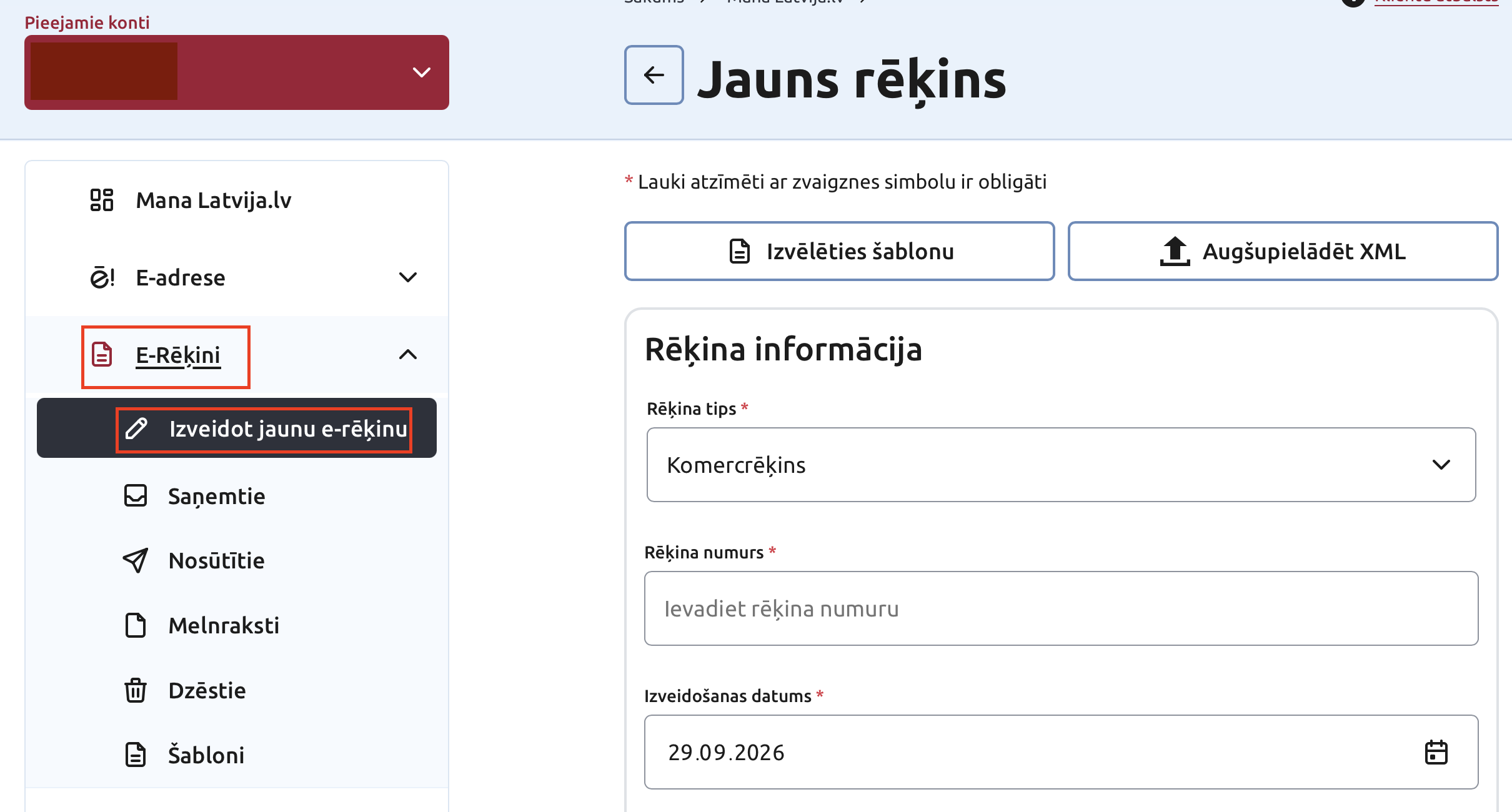Open Šabloni templates list
The height and width of the screenshot is (812, 1512).
(x=206, y=755)
